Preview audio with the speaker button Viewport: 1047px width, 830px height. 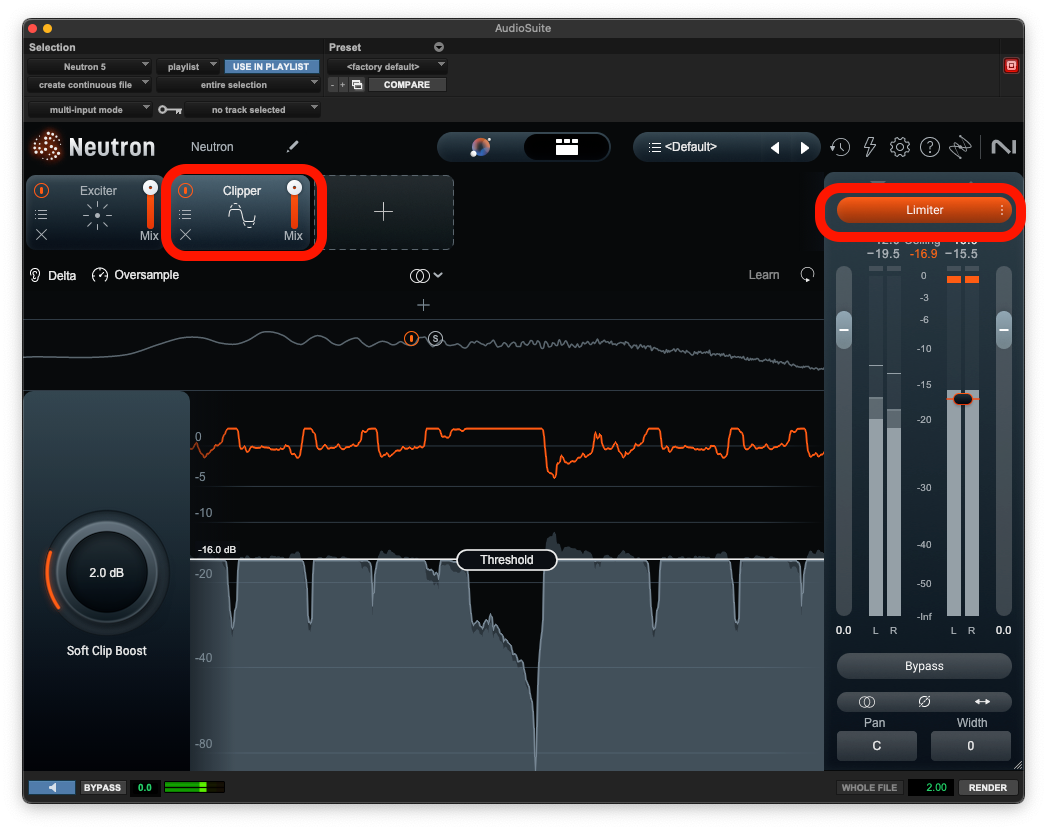pos(52,787)
